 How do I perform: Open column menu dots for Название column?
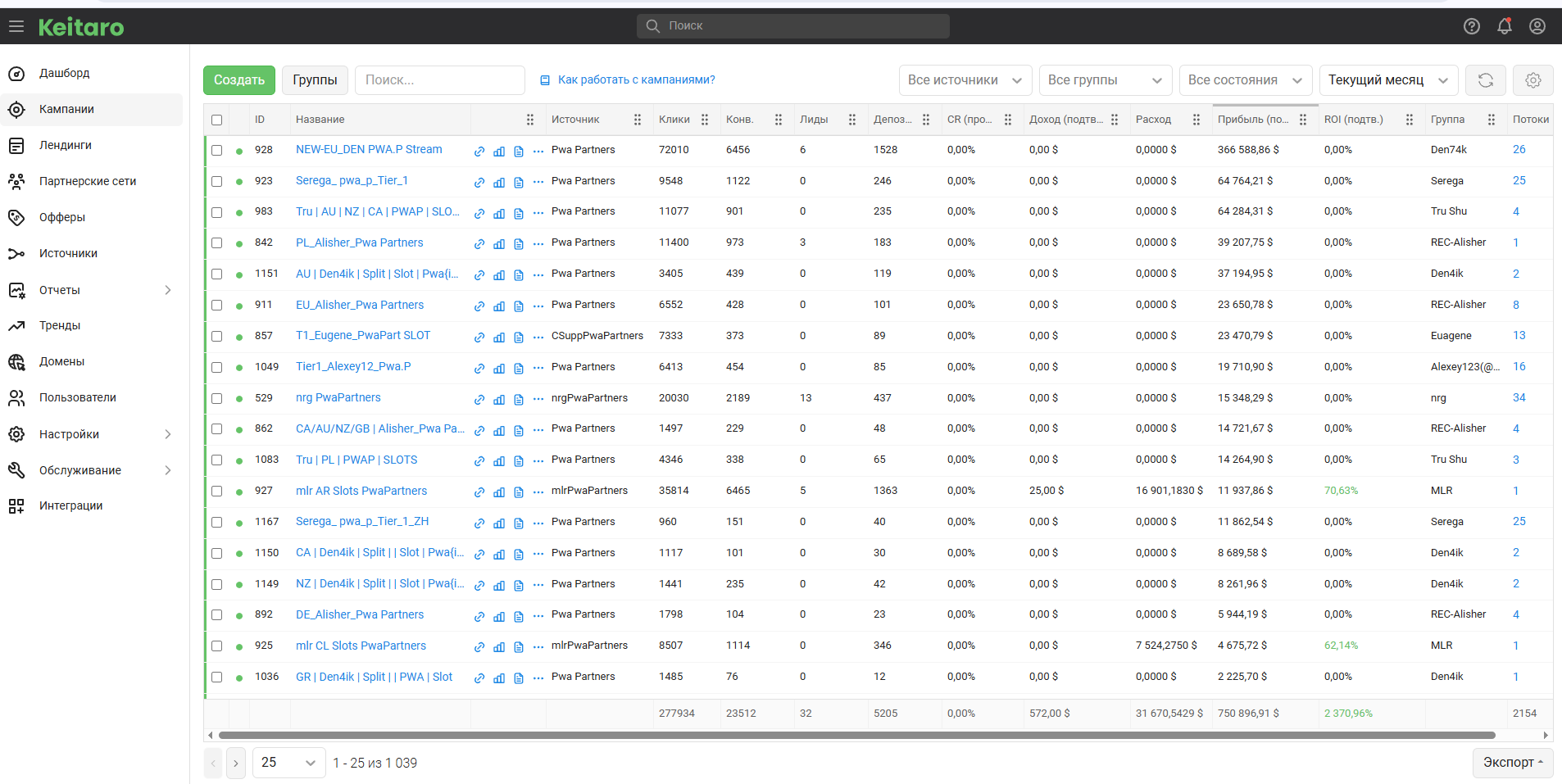(x=530, y=120)
